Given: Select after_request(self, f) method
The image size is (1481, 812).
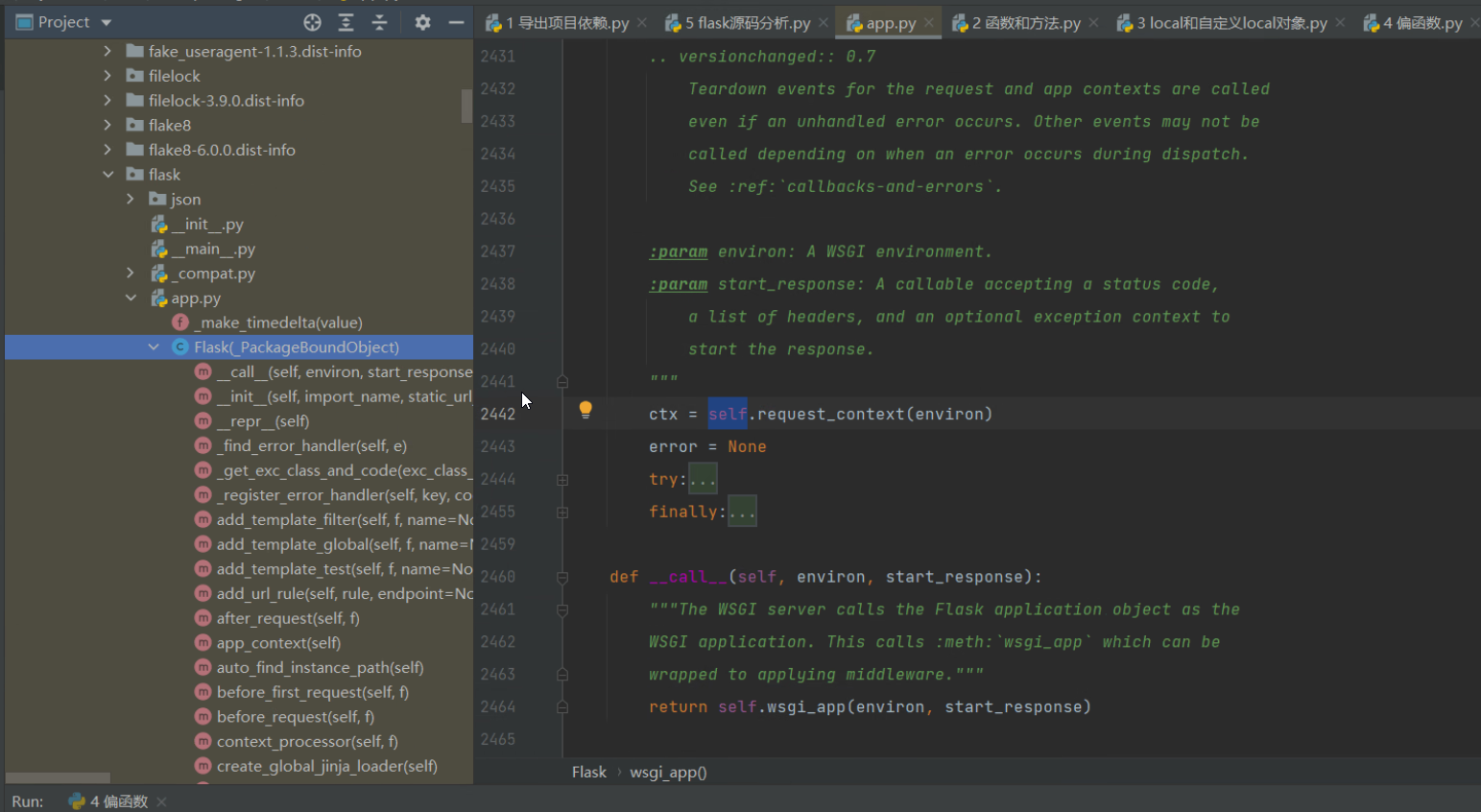Looking at the screenshot, I should click(x=277, y=618).
